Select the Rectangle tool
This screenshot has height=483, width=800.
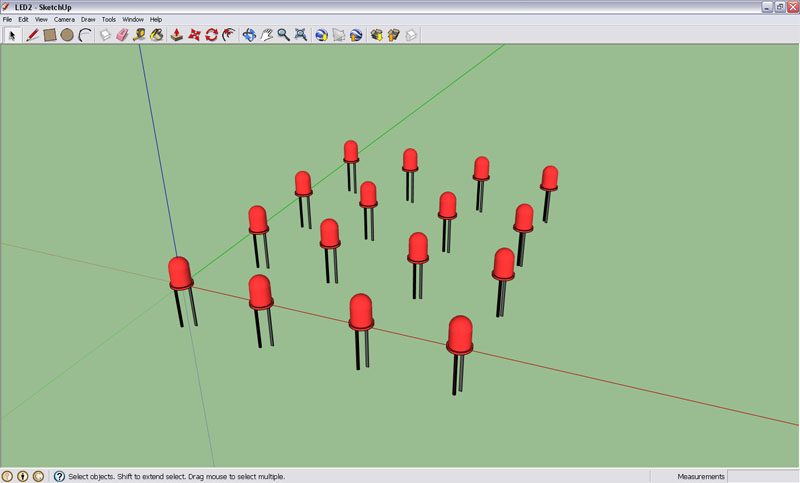[49, 35]
